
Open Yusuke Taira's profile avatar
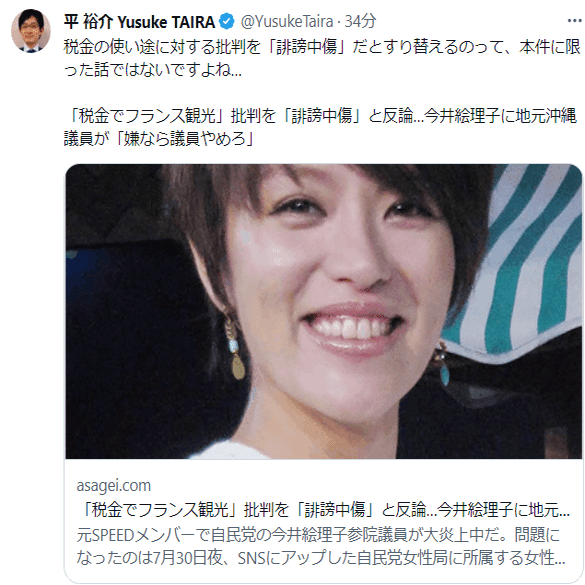pos(31,31)
